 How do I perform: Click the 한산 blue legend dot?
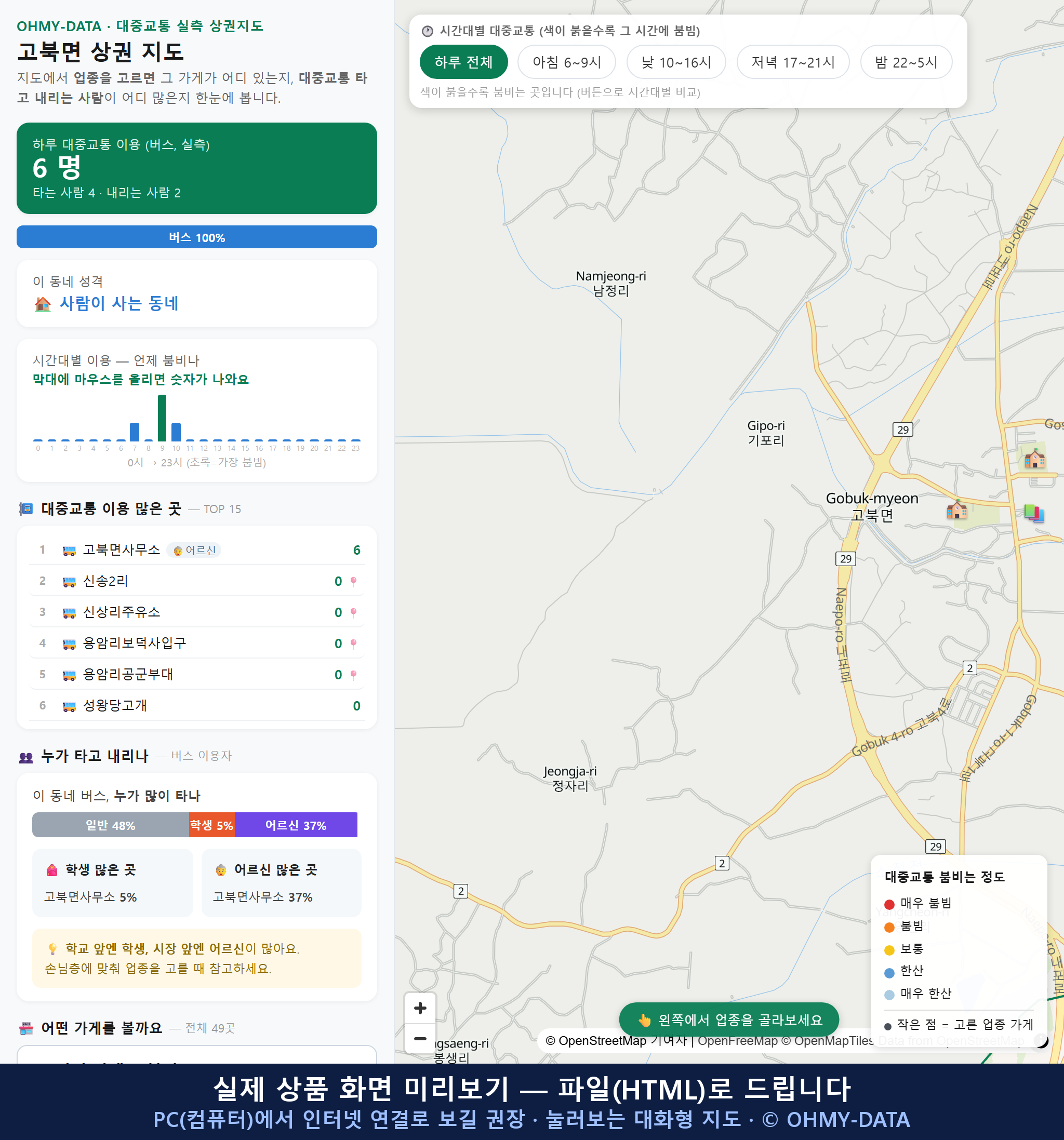(889, 973)
